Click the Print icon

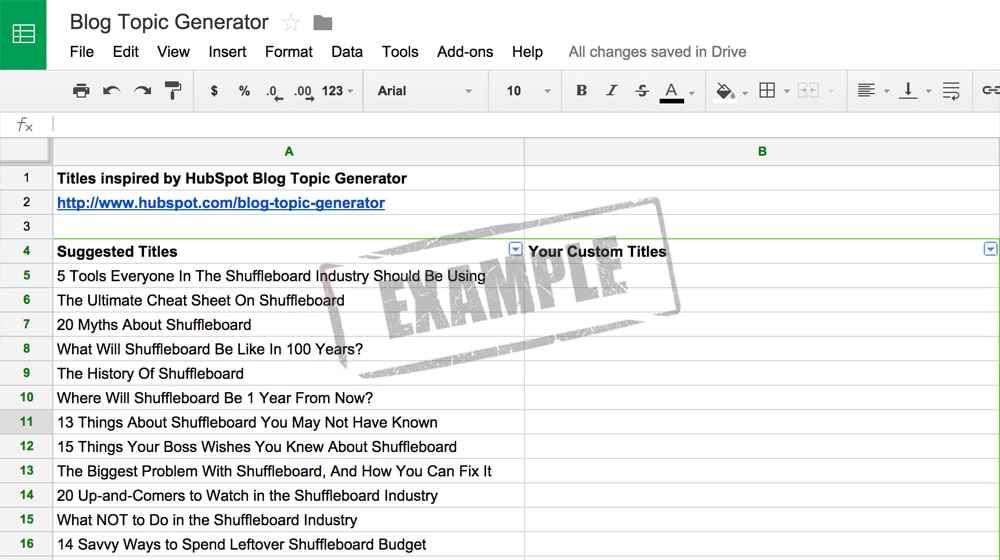pos(81,91)
